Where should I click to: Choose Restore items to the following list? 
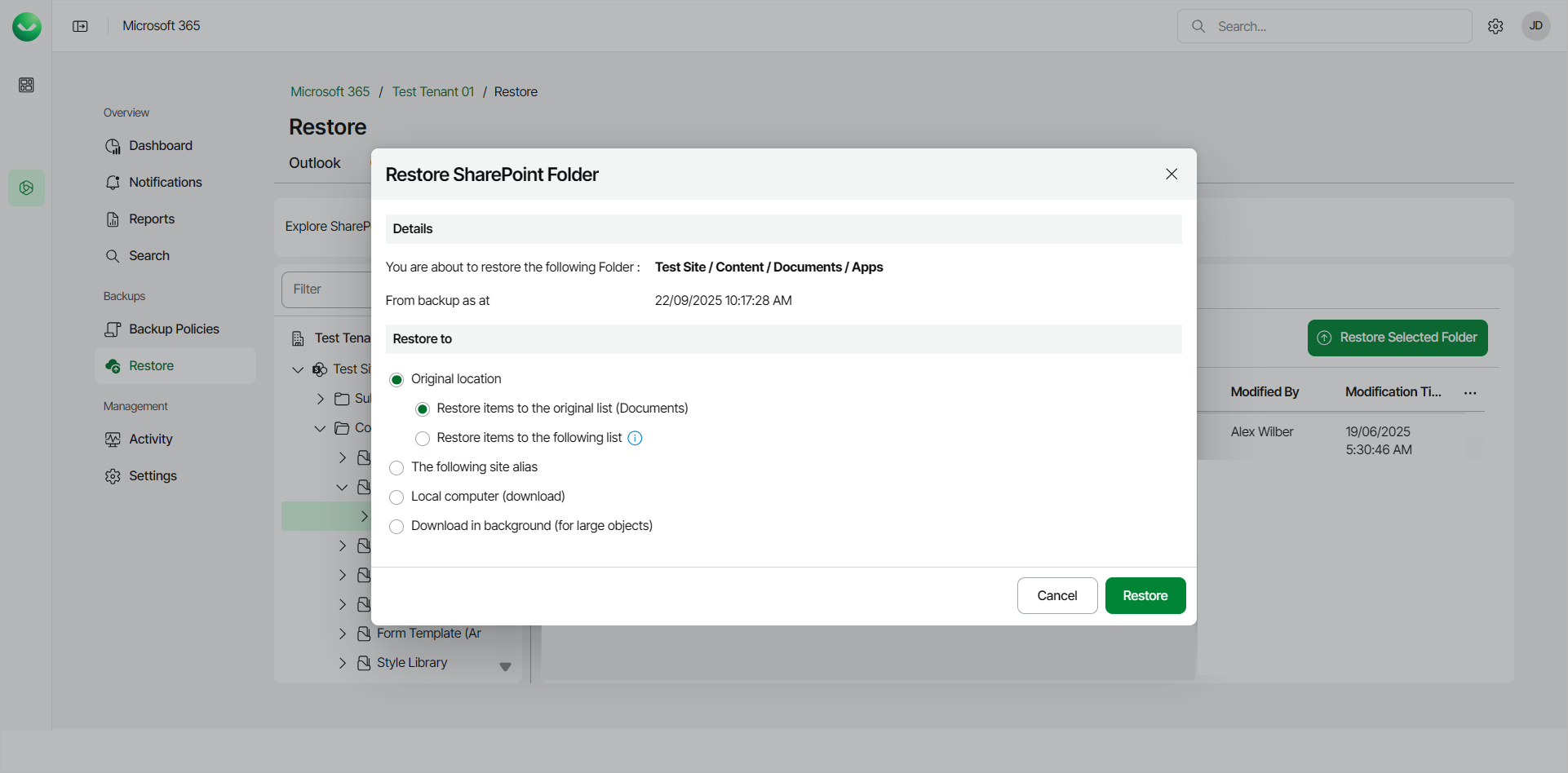click(x=423, y=439)
